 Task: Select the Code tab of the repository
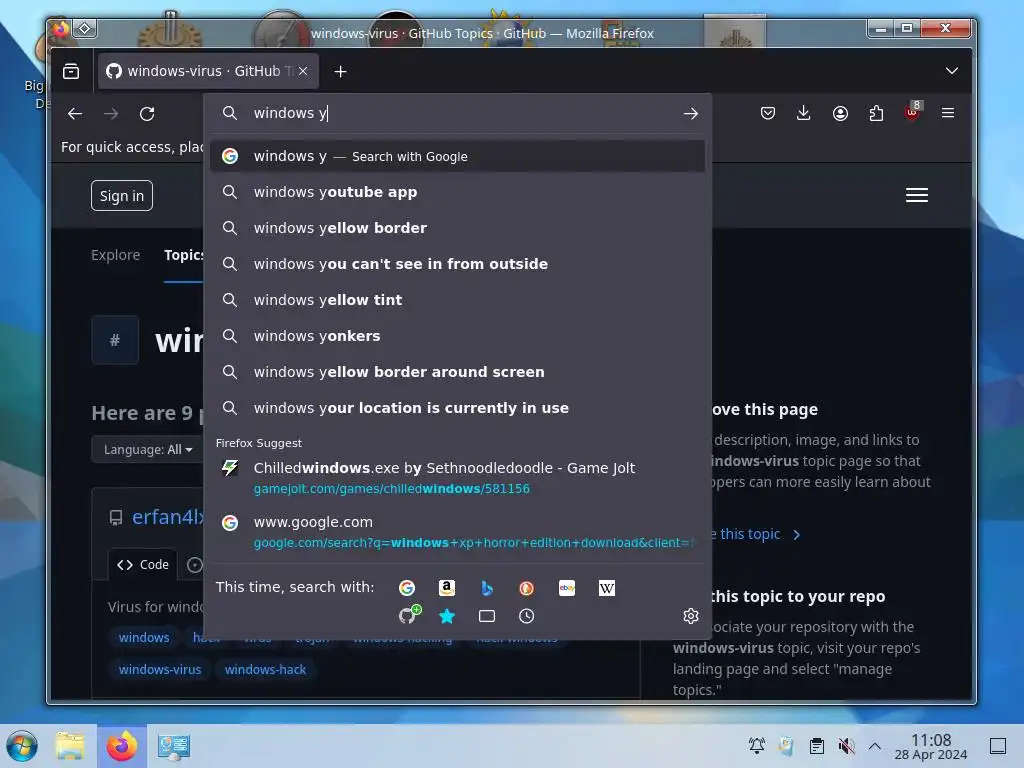pyautogui.click(x=143, y=564)
